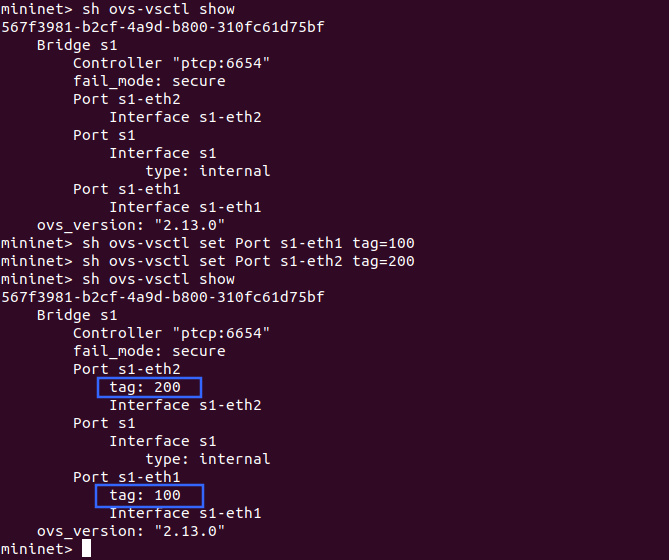Image resolution: width=669 pixels, height=560 pixels.
Task: Click the 'Port s1-eth2' line above tag 200
Action: coord(127,369)
